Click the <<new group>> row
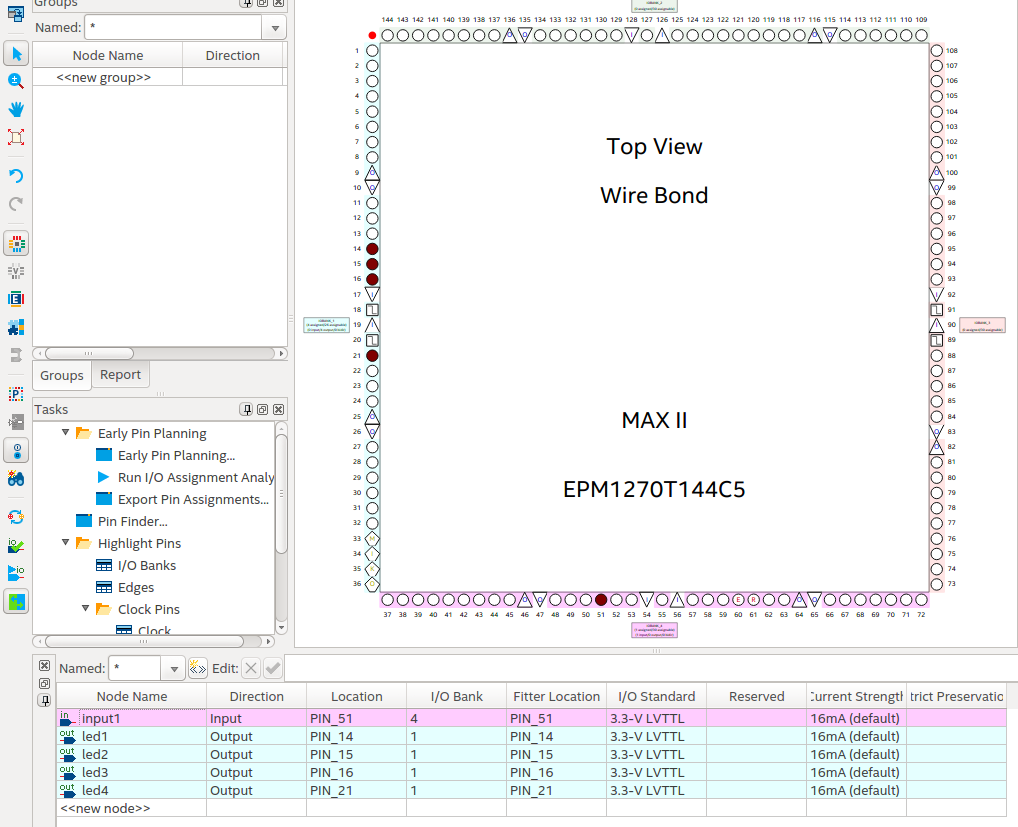This screenshot has width=1018, height=827. point(158,77)
